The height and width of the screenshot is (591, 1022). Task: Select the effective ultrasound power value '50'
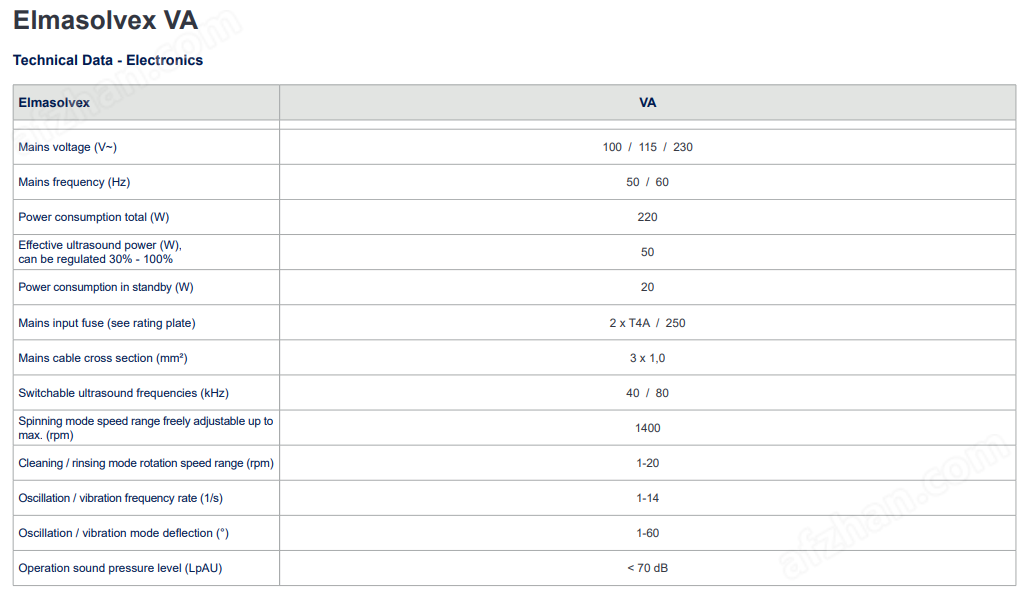(x=647, y=252)
